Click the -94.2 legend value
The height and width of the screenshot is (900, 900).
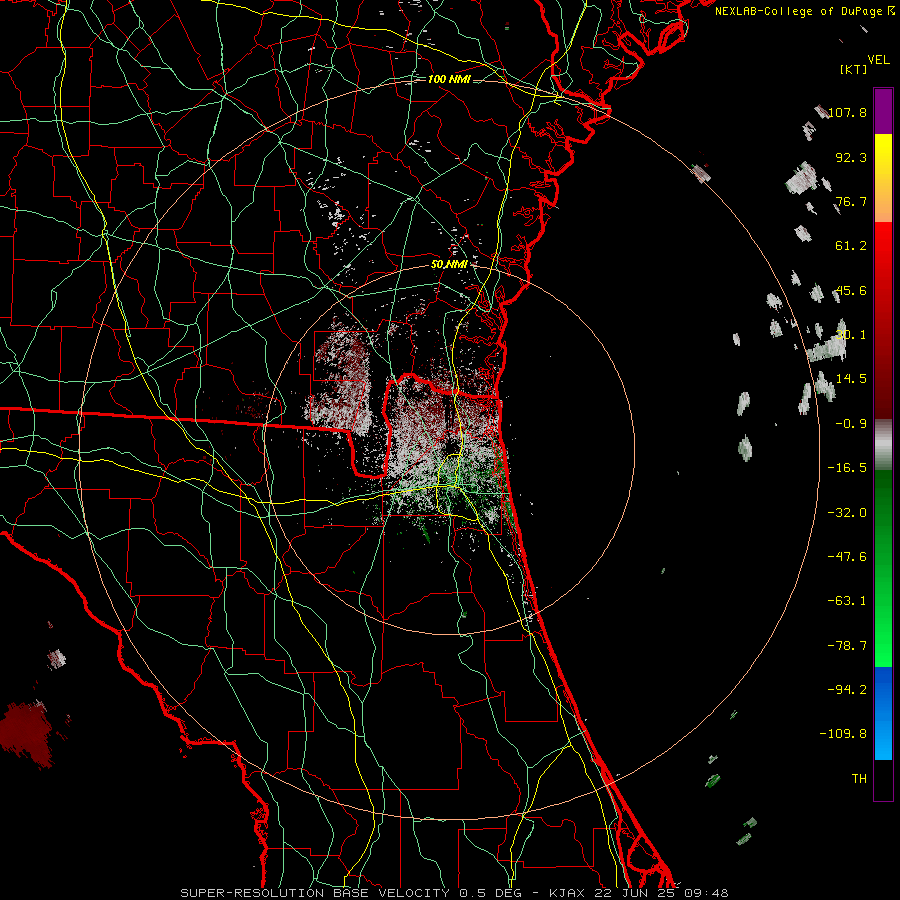coord(847,690)
